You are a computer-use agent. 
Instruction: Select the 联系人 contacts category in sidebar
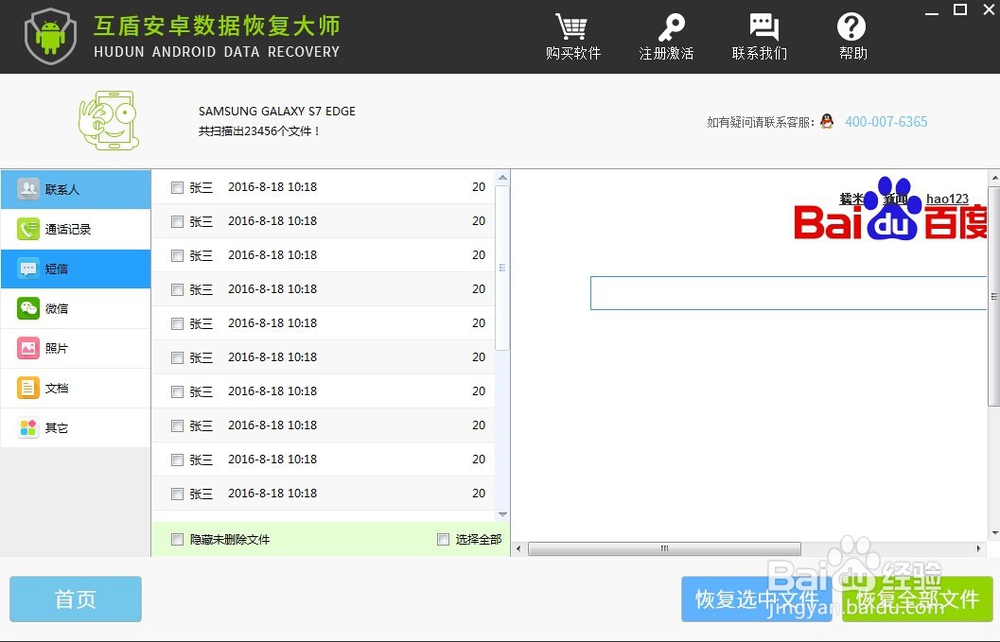click(x=75, y=189)
